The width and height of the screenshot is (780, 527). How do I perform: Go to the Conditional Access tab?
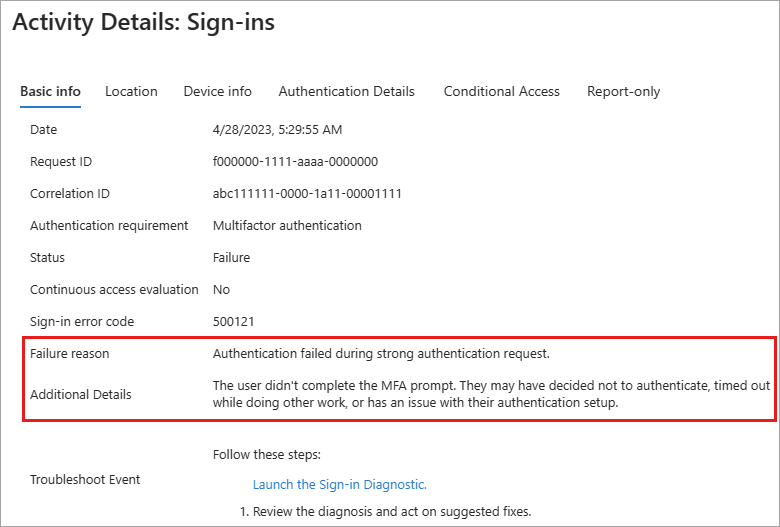(501, 92)
